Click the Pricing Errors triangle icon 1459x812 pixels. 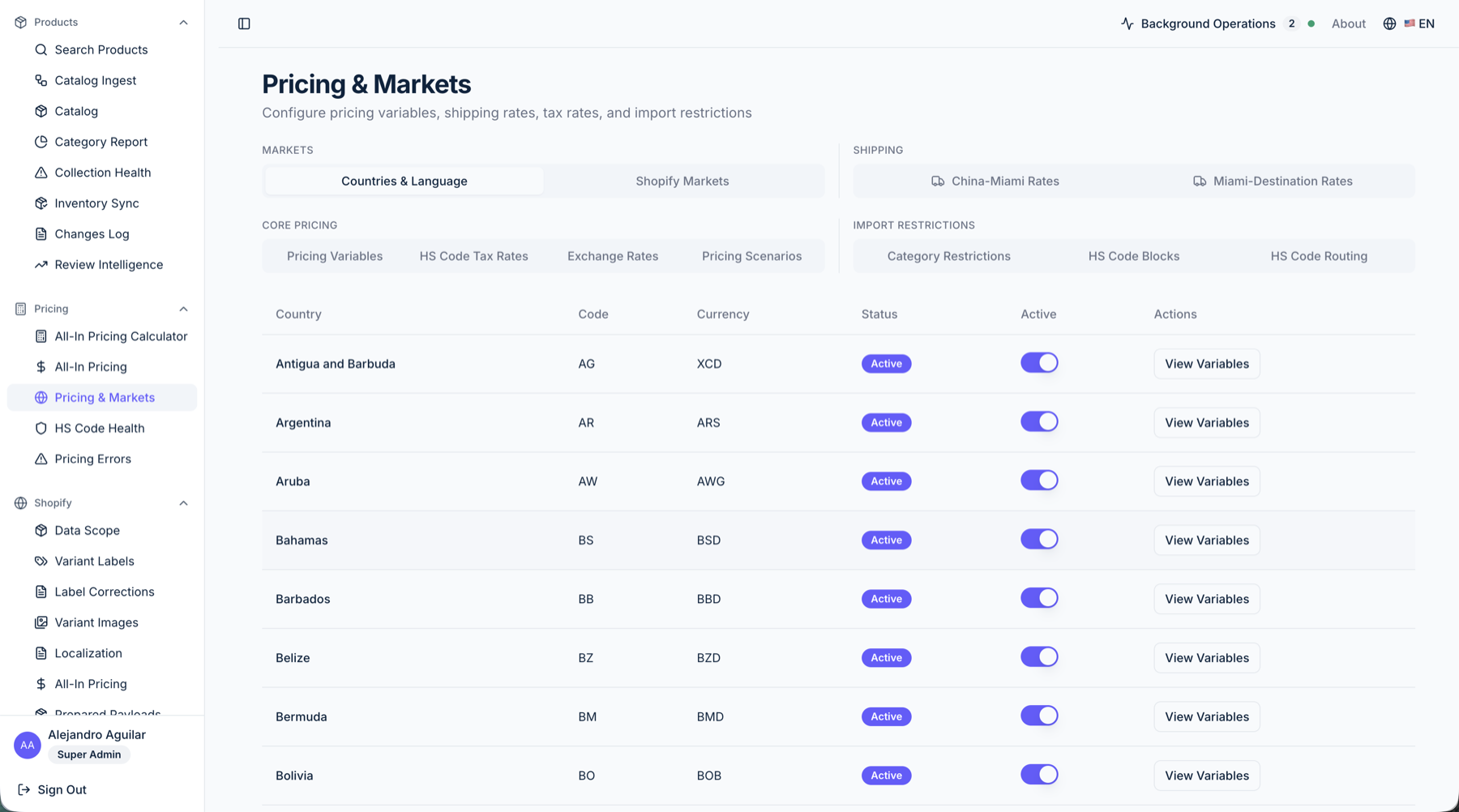[x=41, y=459]
